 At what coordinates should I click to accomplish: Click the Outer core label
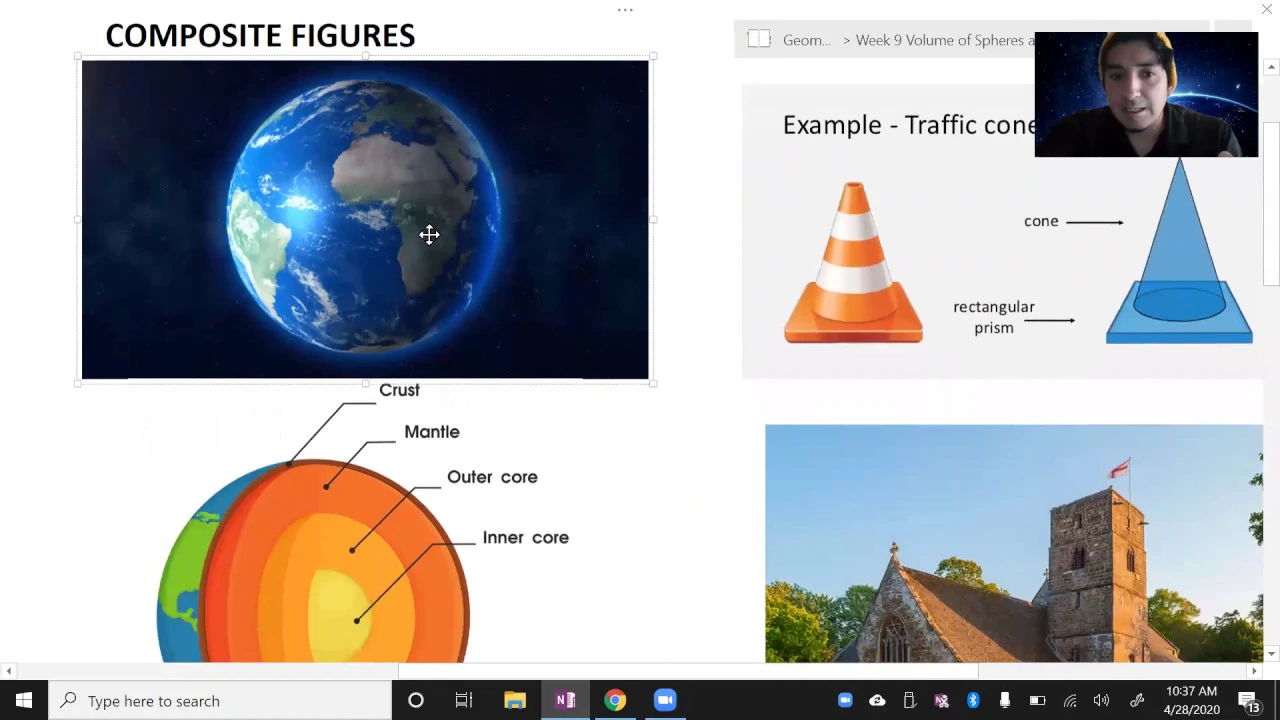(x=492, y=477)
